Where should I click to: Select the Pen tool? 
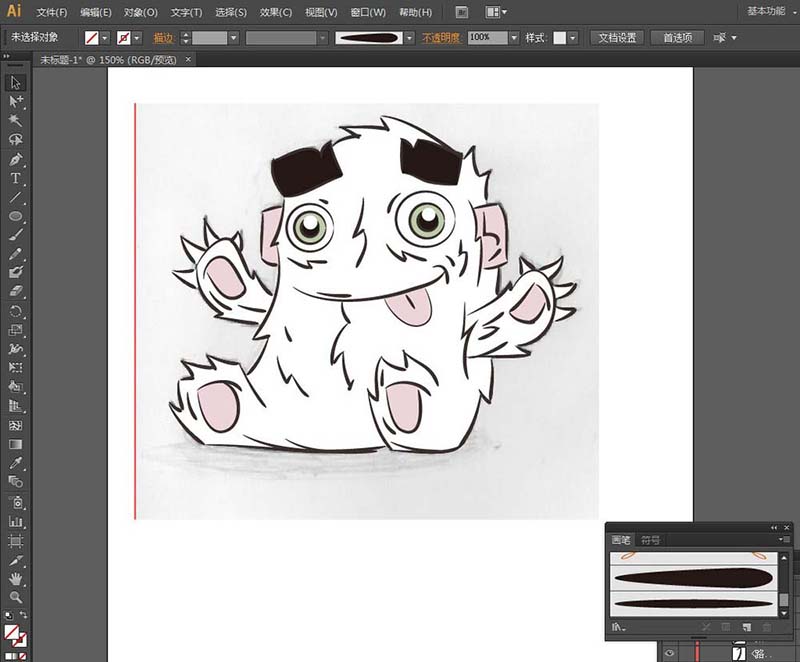[x=15, y=159]
